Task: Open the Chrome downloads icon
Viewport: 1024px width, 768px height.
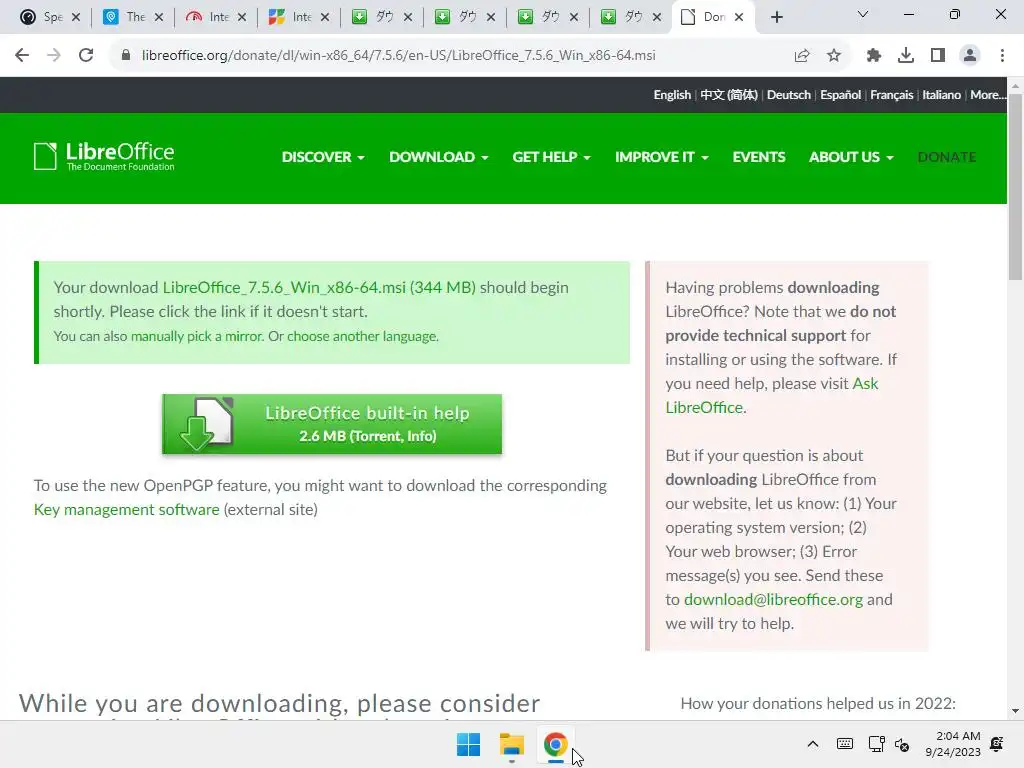Action: pos(906,56)
